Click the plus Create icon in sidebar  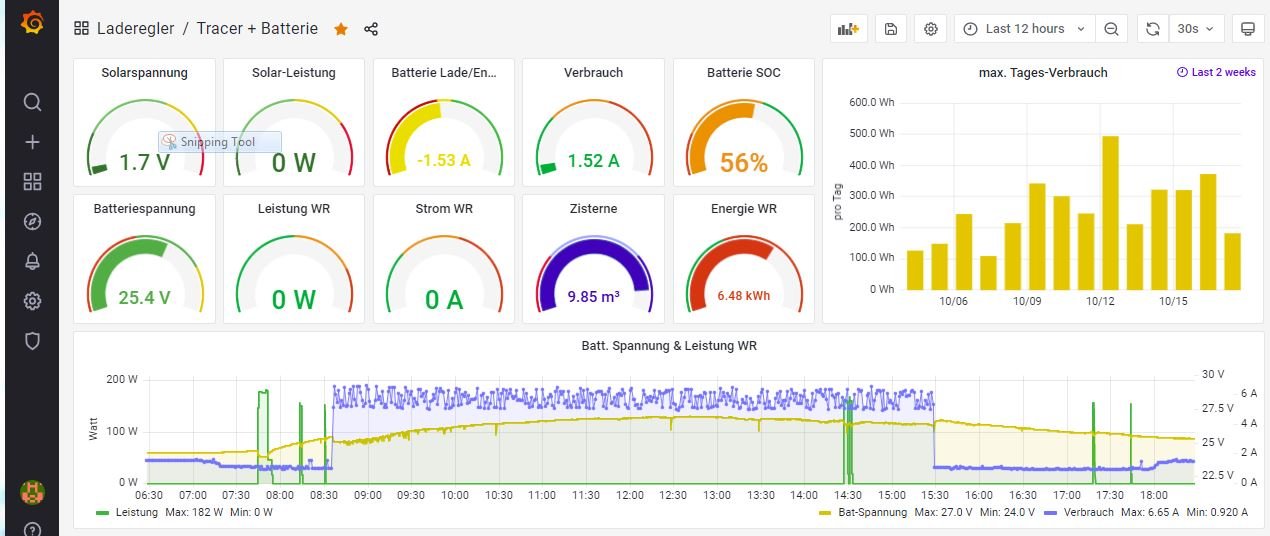pos(32,142)
